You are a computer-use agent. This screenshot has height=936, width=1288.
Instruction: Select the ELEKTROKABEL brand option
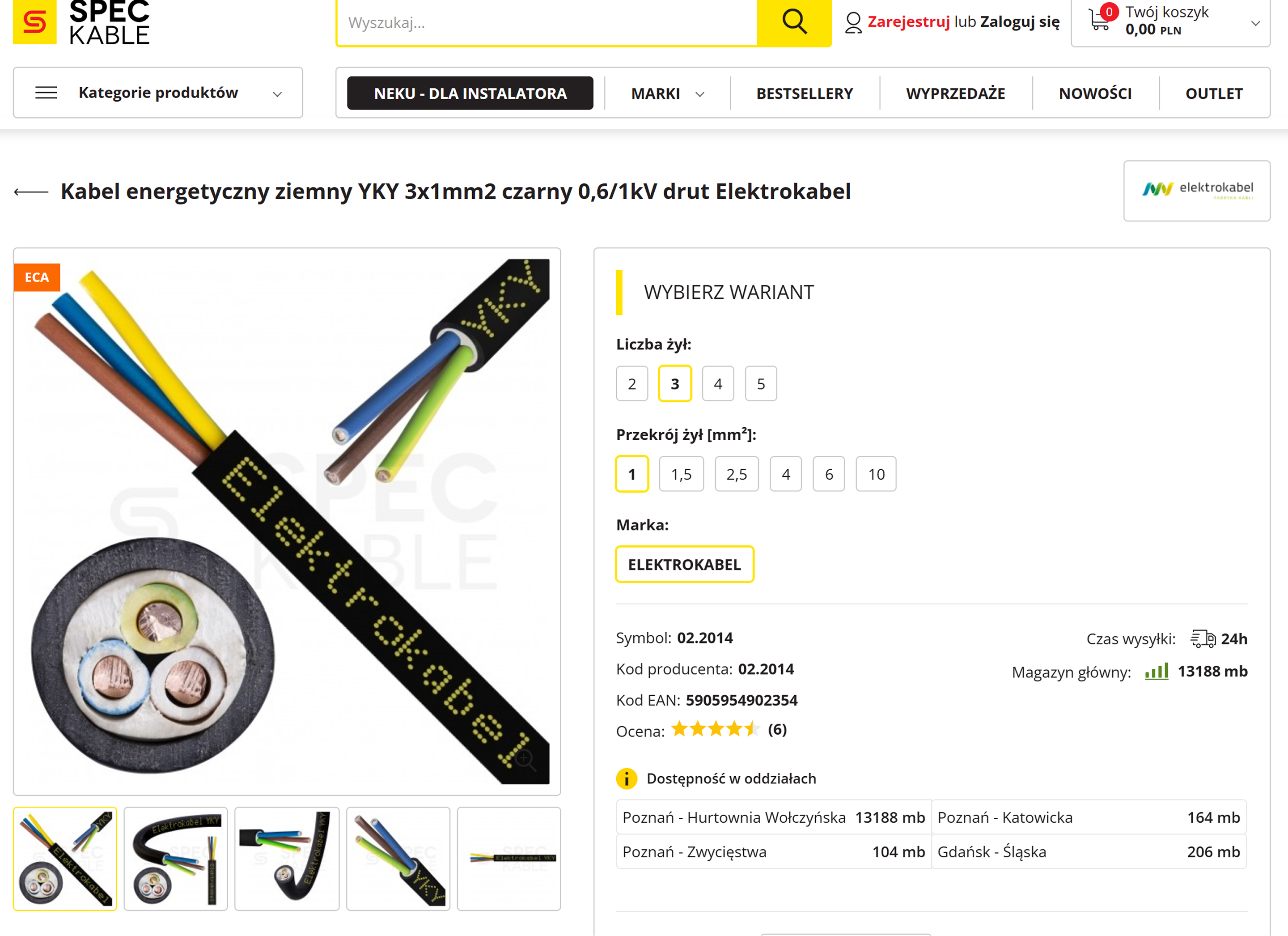684,564
